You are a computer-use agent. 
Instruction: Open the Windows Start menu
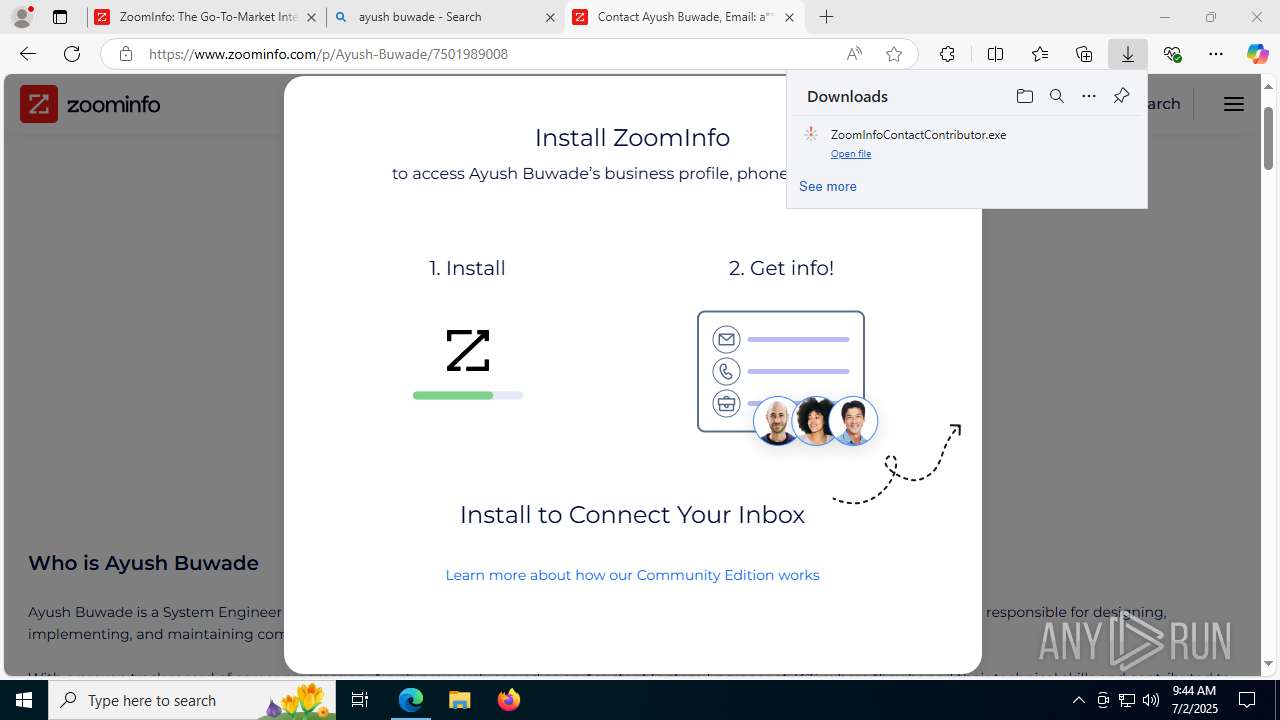coord(24,700)
